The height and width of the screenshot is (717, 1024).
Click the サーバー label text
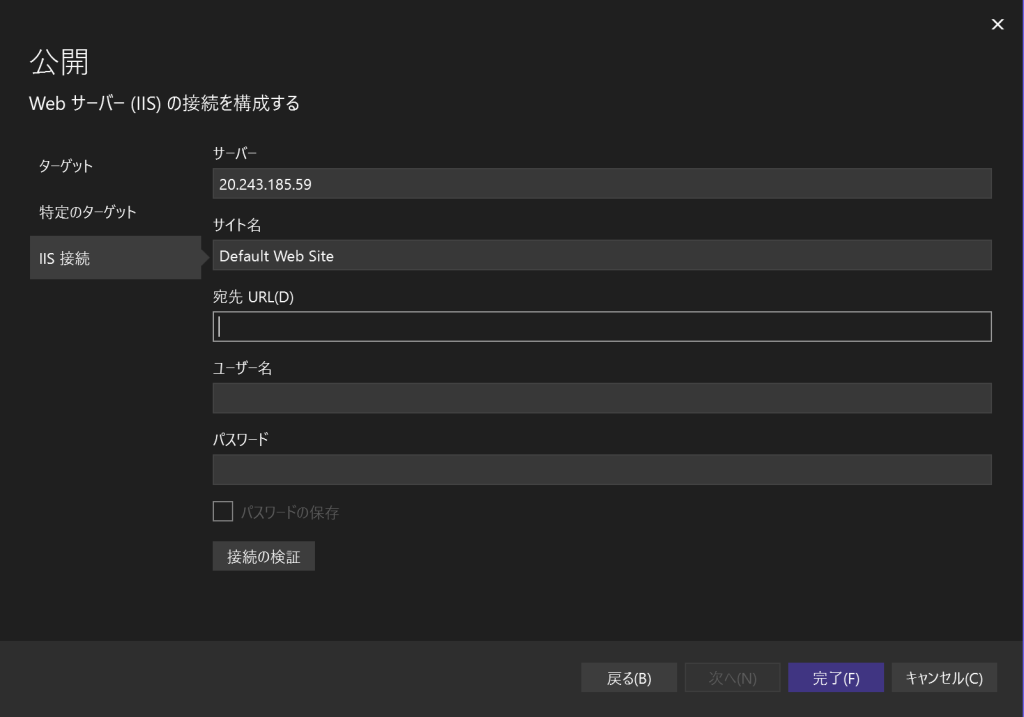pyautogui.click(x=235, y=153)
